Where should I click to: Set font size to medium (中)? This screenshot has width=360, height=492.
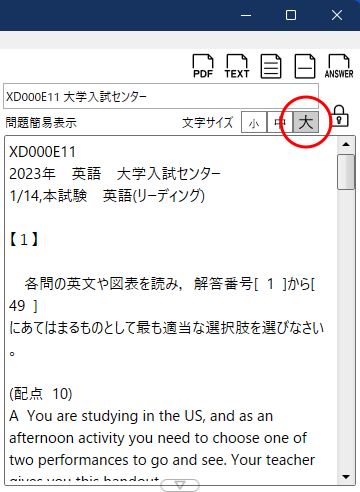[x=279, y=122]
